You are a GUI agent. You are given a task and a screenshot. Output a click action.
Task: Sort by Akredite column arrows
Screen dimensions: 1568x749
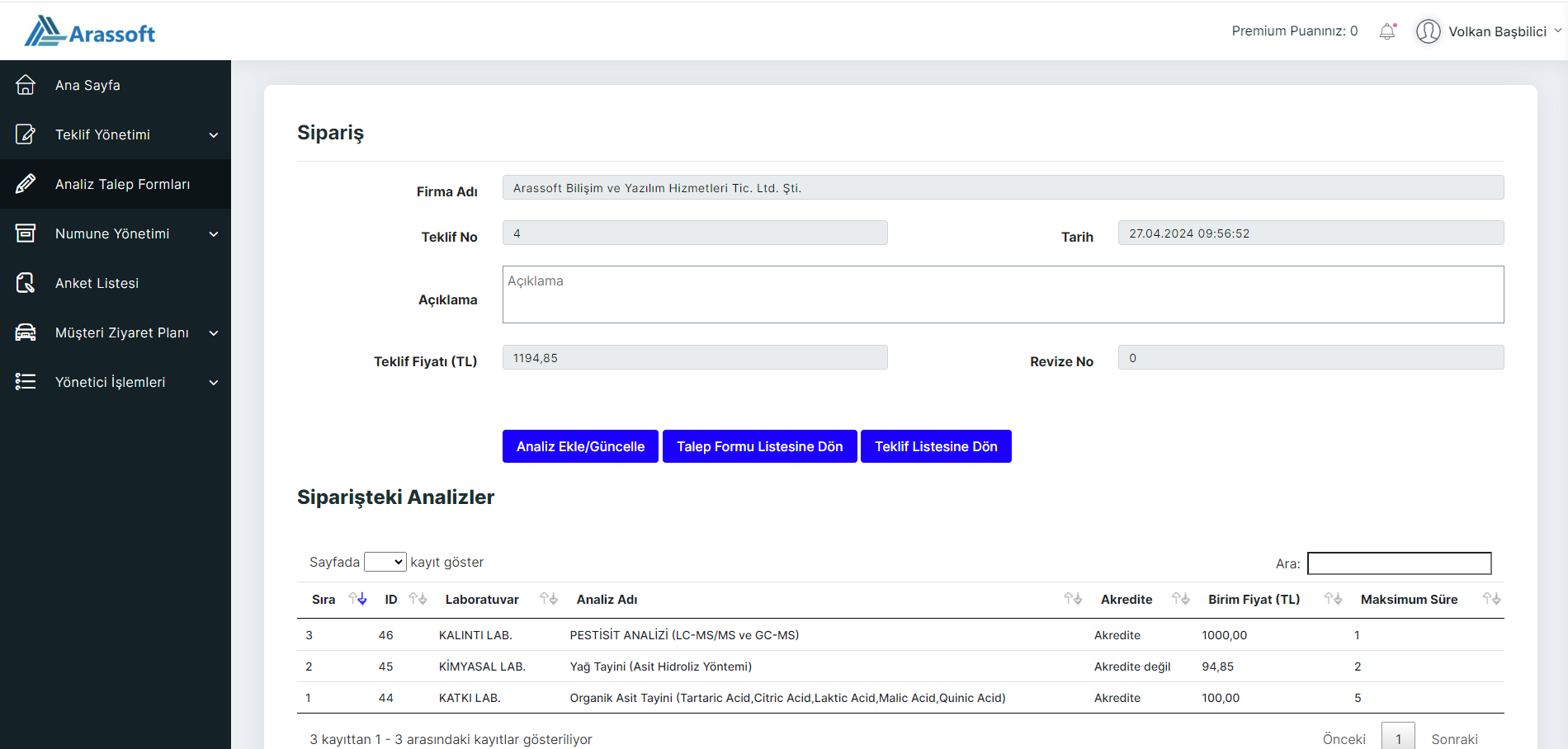pyautogui.click(x=1181, y=599)
